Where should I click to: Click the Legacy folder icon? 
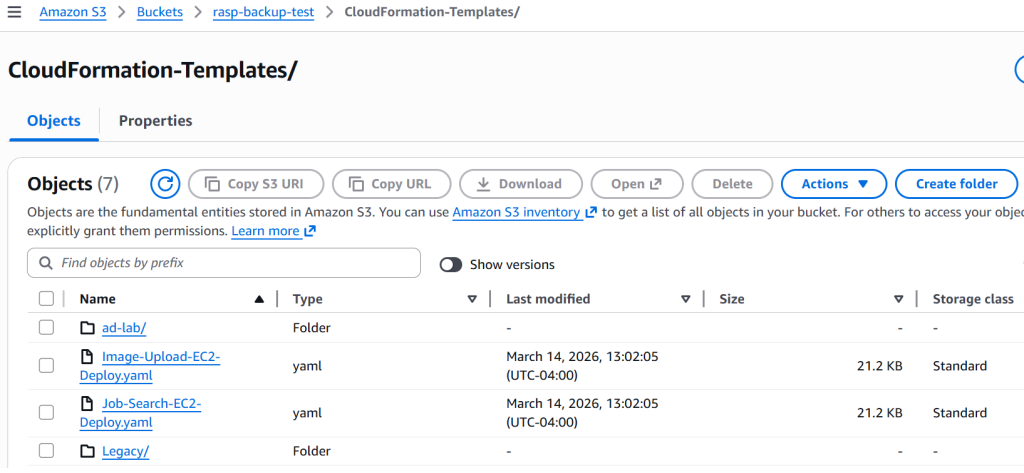pyautogui.click(x=87, y=451)
